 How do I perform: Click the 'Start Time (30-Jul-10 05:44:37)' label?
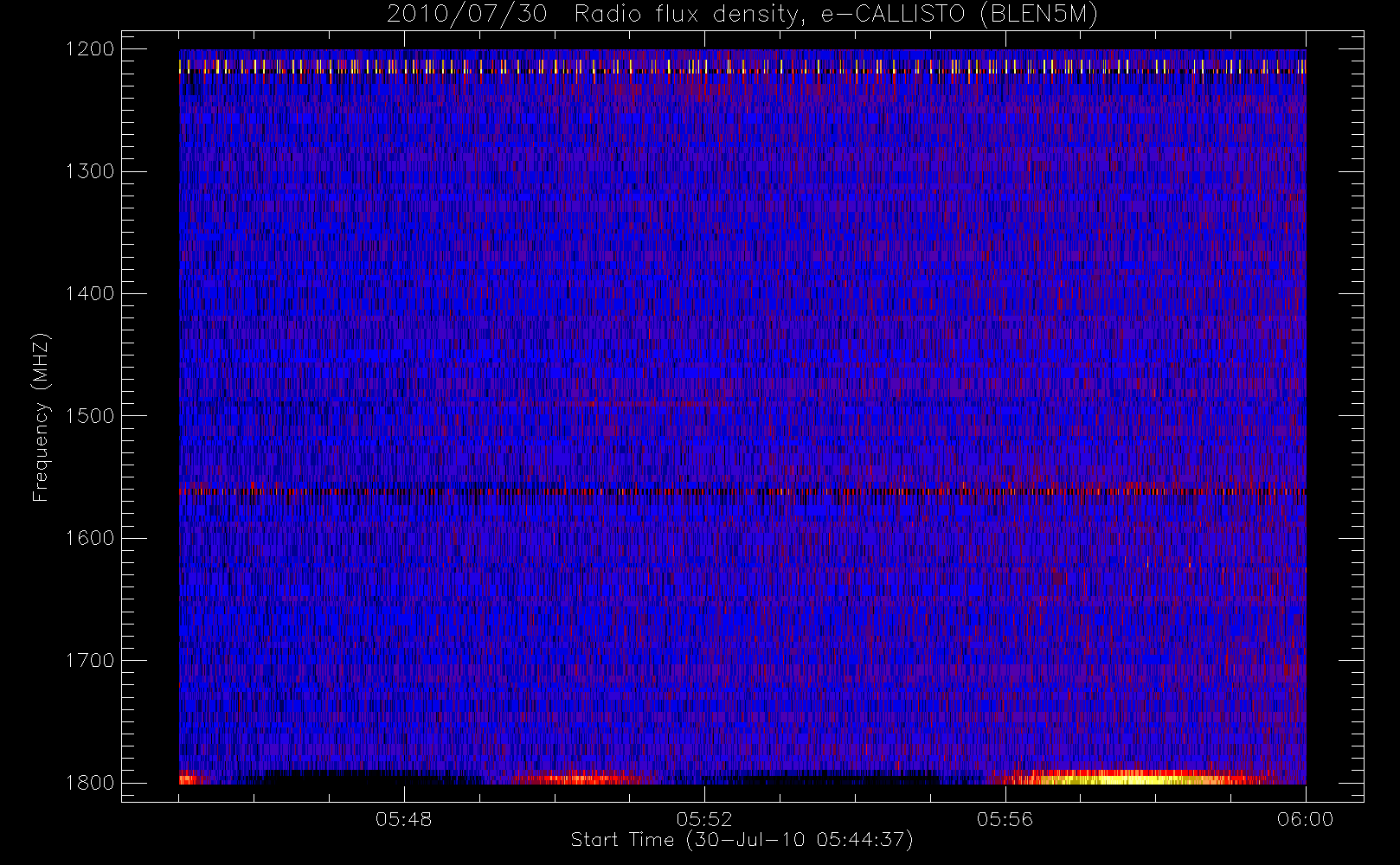(742, 839)
